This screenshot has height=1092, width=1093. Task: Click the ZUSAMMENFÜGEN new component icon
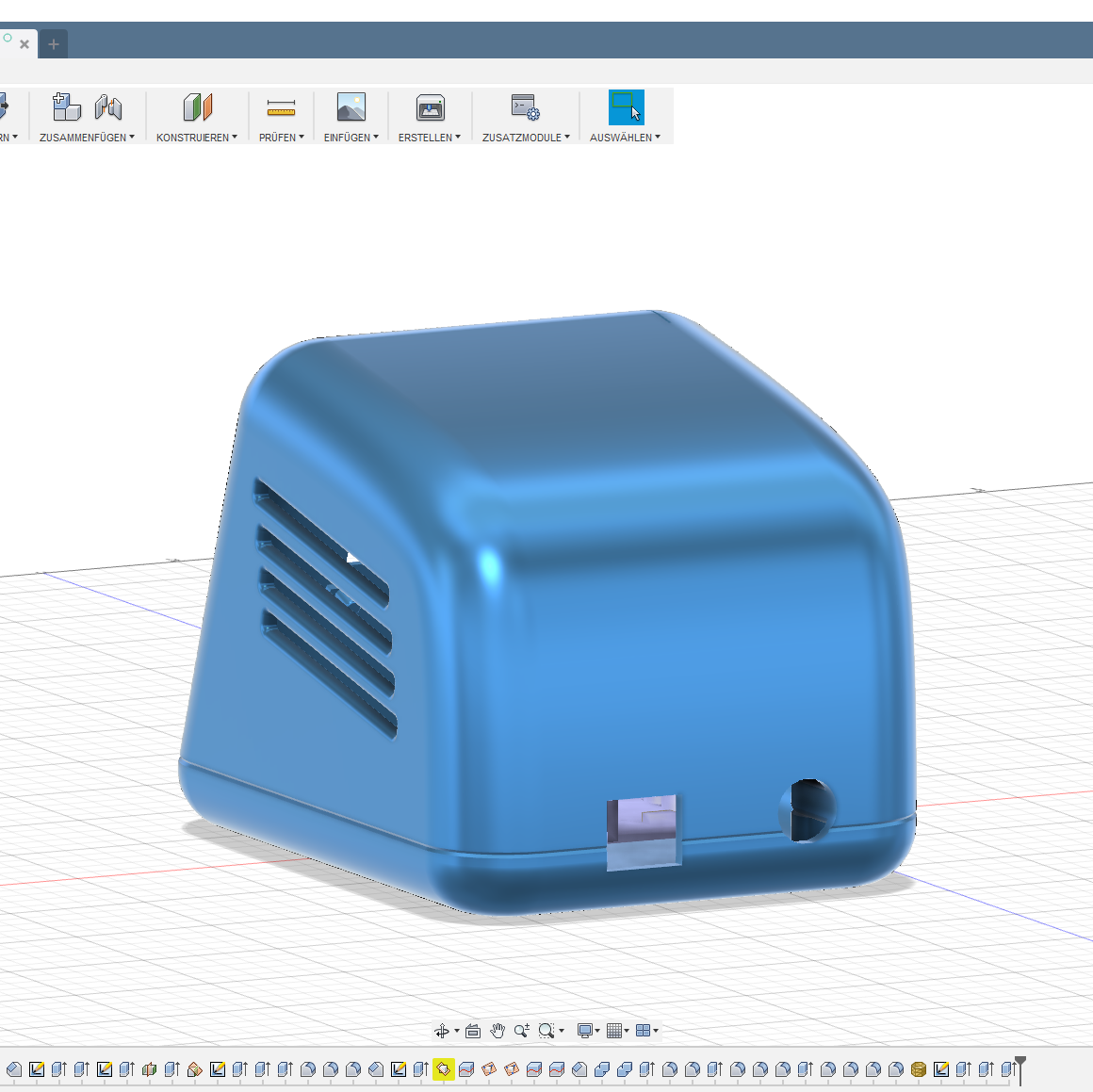pyautogui.click(x=66, y=106)
